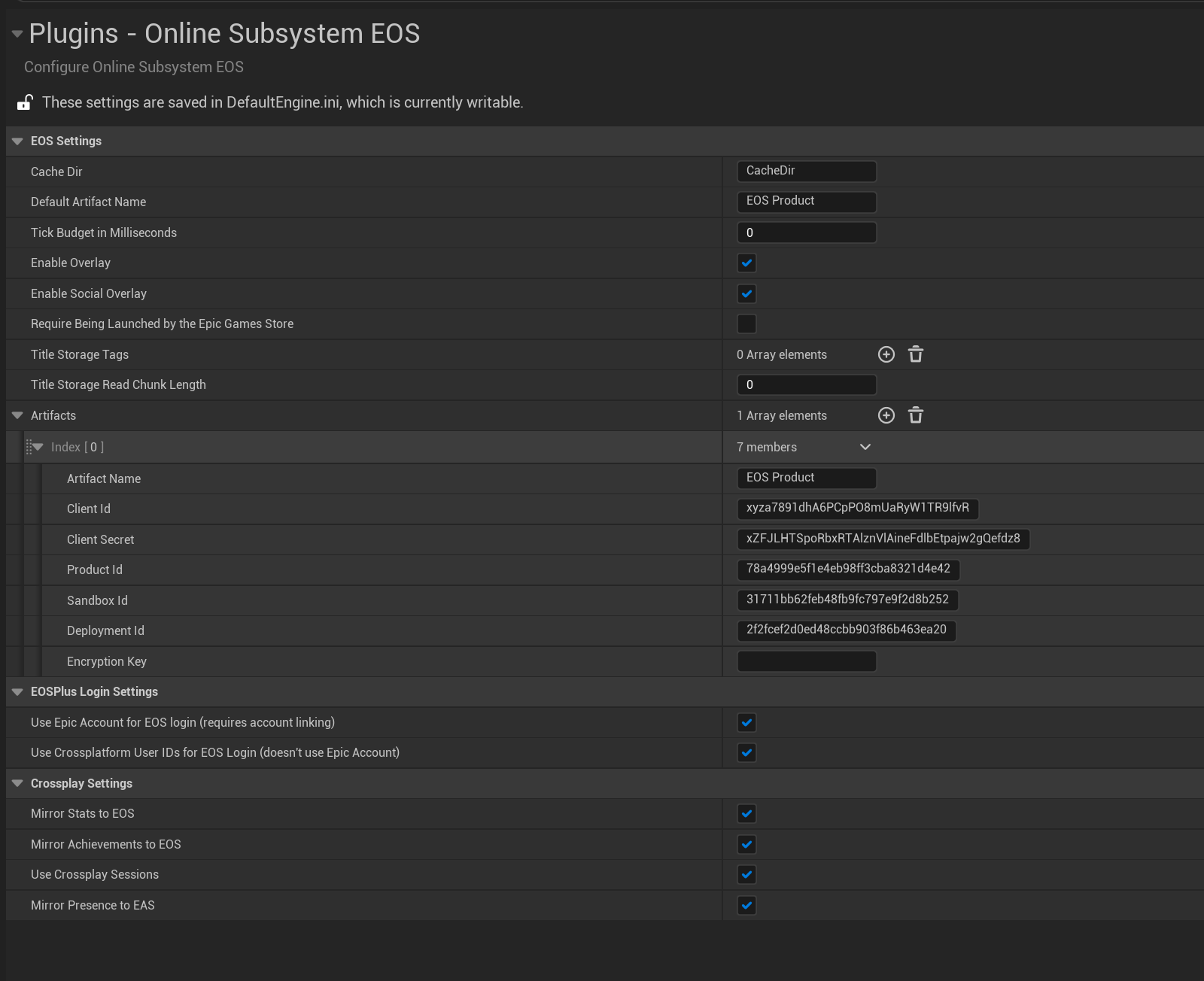Click Tick Budget in Milliseconds value field

click(x=807, y=232)
